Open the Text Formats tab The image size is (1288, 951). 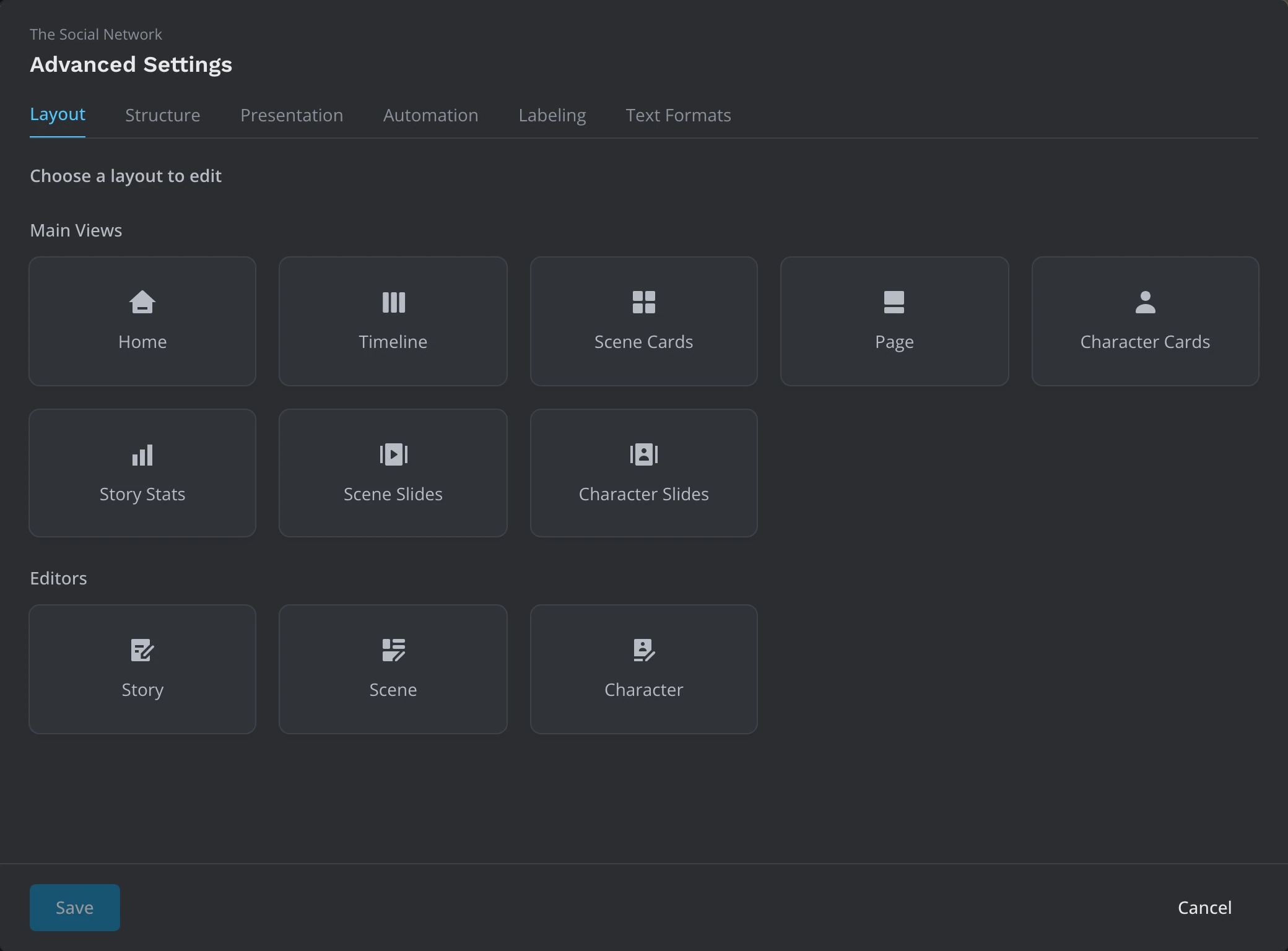[678, 115]
